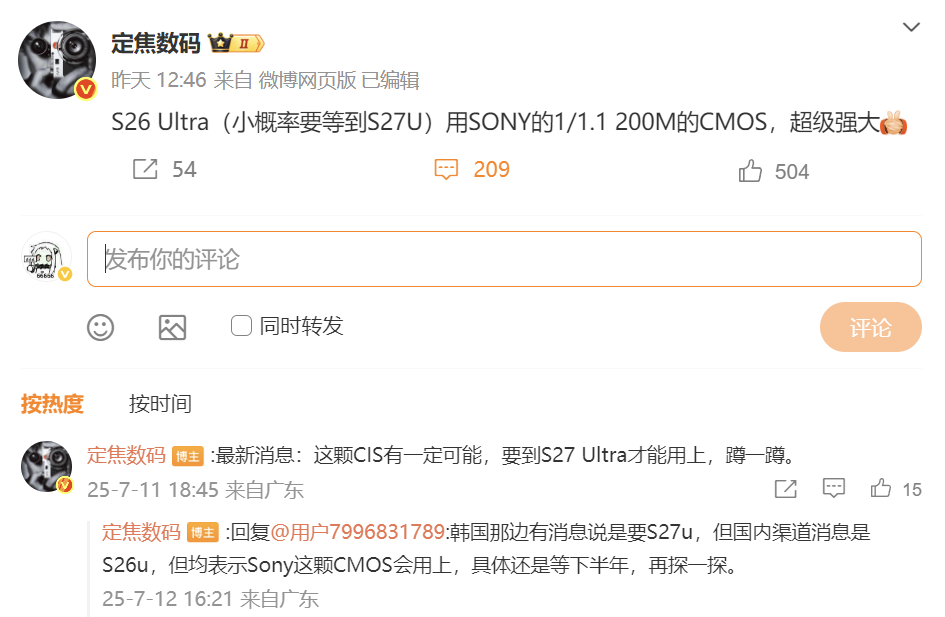The width and height of the screenshot is (945, 617).
Task: Click the orange 评论 submit button
Action: (x=870, y=327)
